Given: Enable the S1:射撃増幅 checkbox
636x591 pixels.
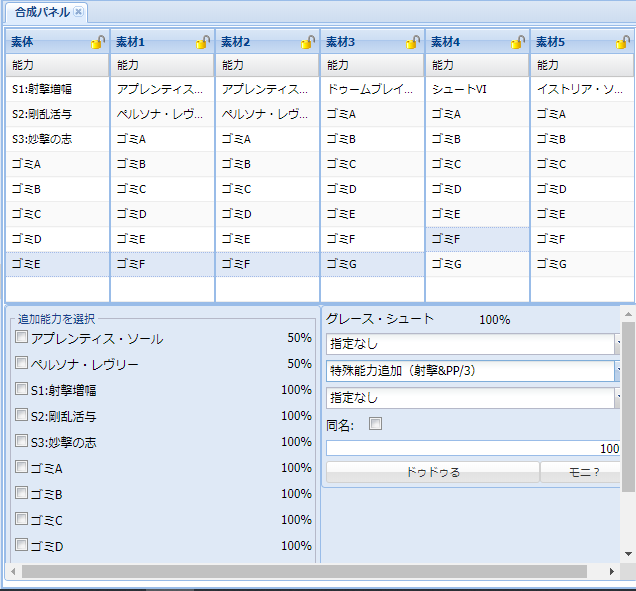Looking at the screenshot, I should [21, 389].
